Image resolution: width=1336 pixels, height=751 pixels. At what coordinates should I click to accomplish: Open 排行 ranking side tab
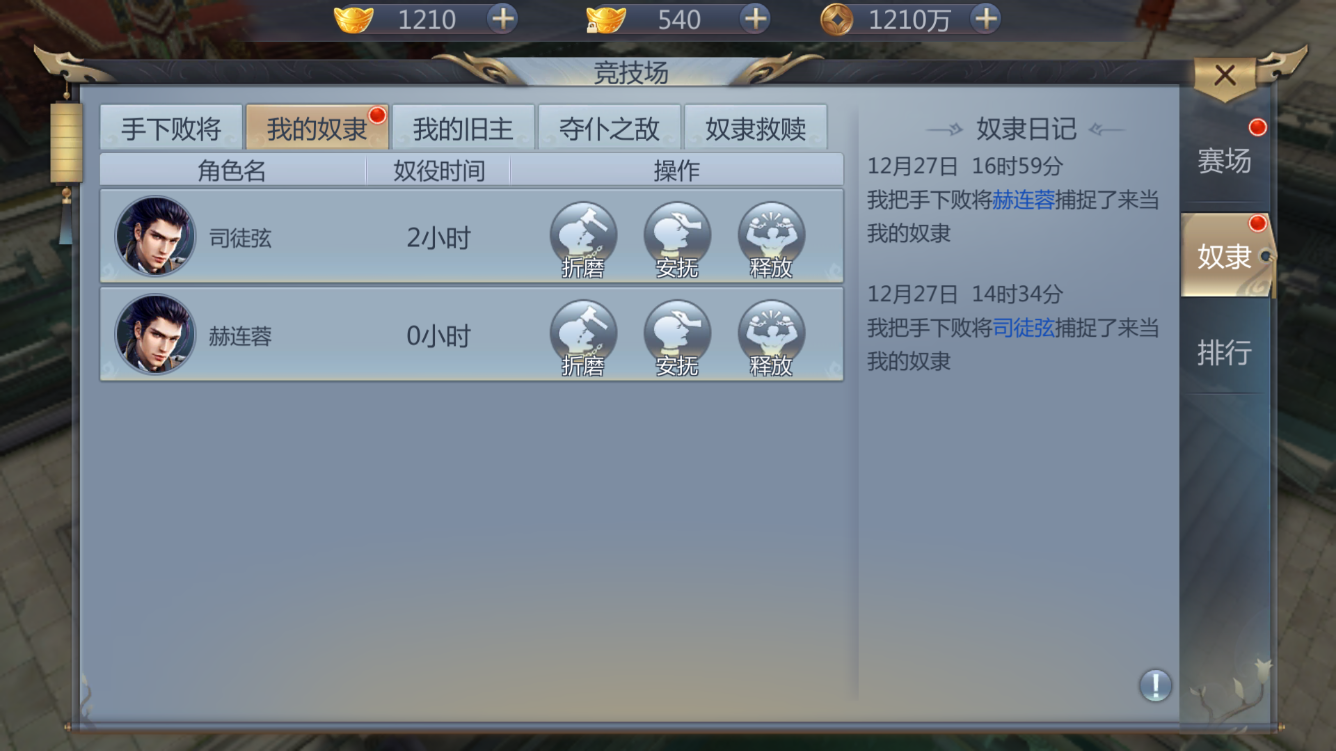point(1225,352)
